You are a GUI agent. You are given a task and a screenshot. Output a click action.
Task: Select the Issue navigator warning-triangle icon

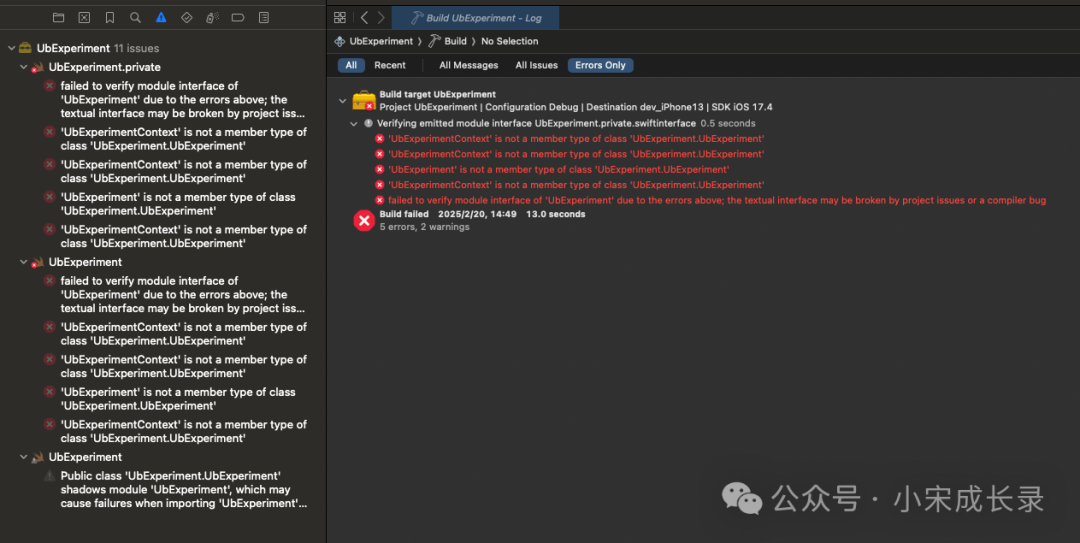161,18
